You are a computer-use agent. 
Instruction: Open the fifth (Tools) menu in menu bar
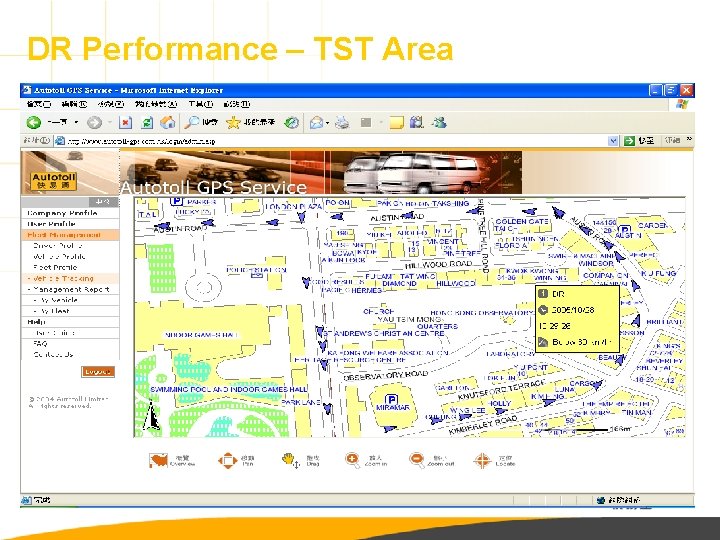click(201, 104)
